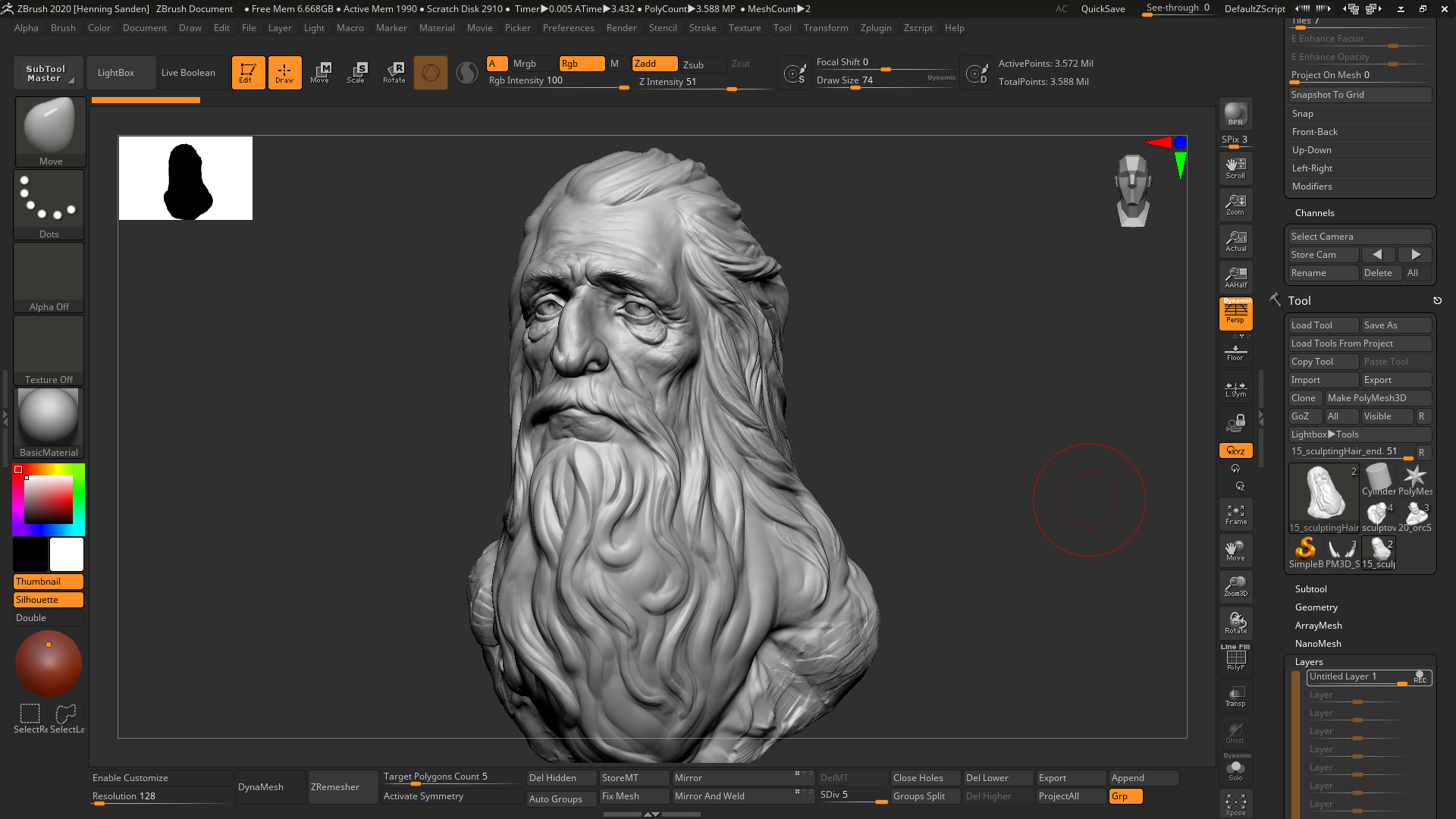1456x819 pixels.
Task: Open the Stencil menu
Action: tap(663, 28)
